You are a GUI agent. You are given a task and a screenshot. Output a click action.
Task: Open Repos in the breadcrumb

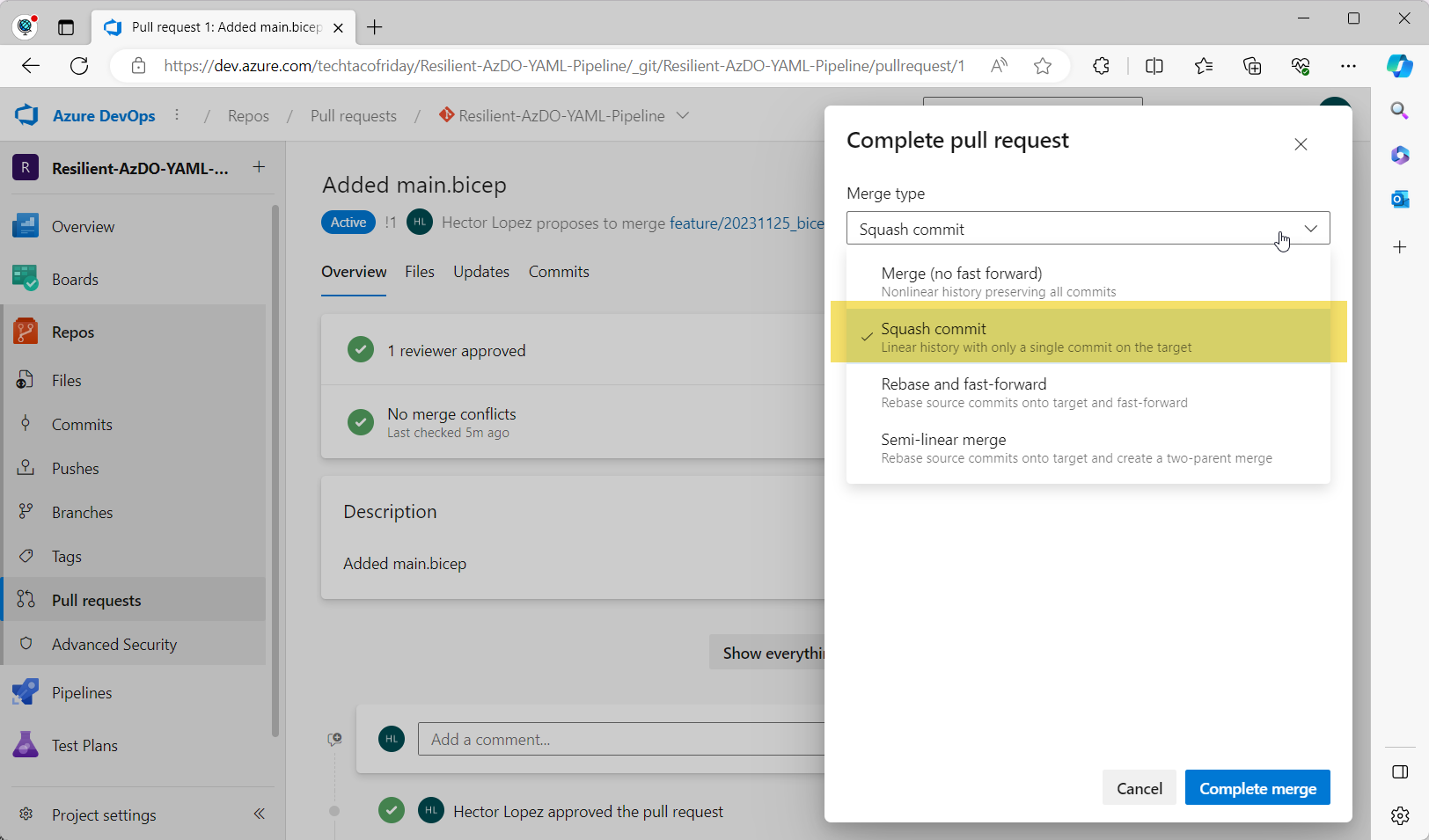(x=248, y=115)
